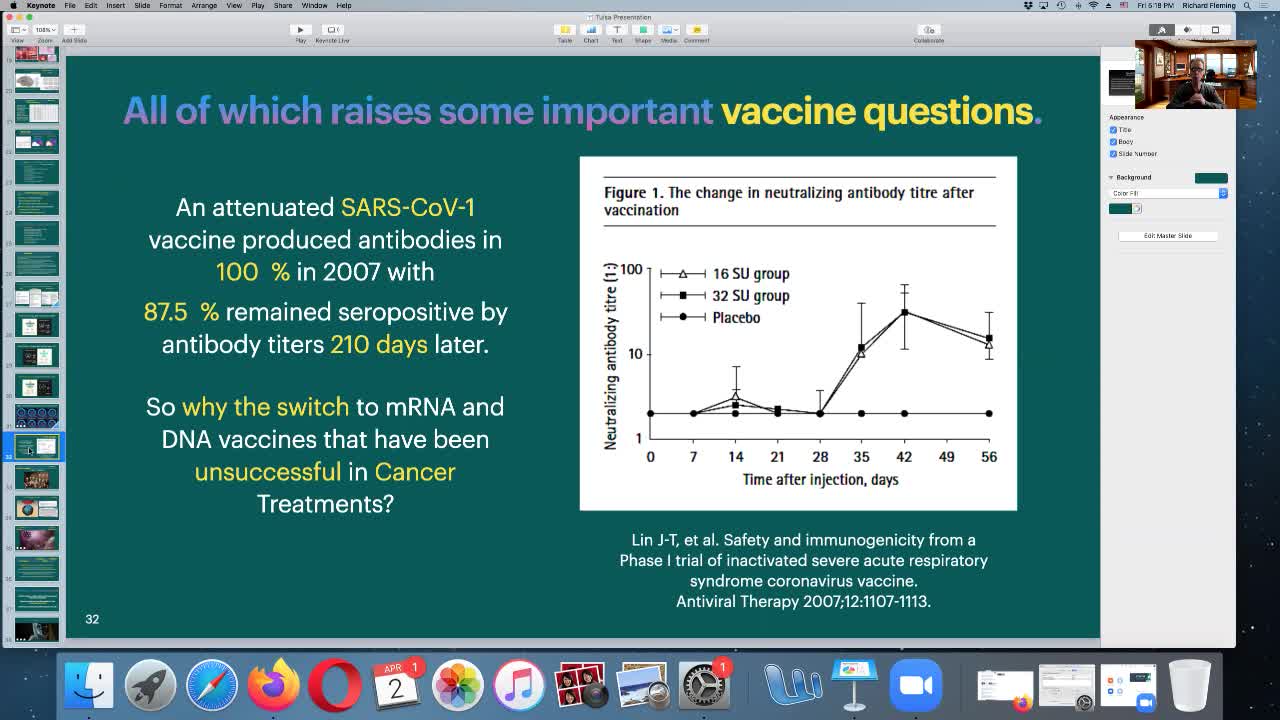The height and width of the screenshot is (720, 1280).
Task: Open the Color Fill type dropdown
Action: tap(1168, 193)
